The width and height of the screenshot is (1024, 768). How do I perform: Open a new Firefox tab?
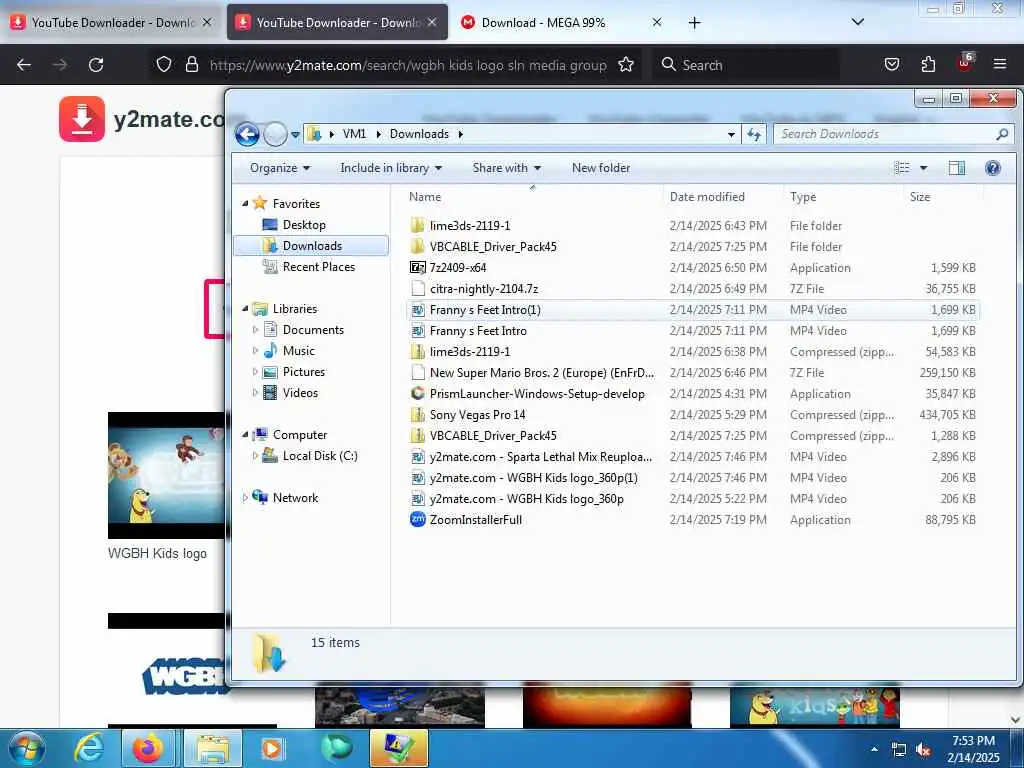point(694,23)
